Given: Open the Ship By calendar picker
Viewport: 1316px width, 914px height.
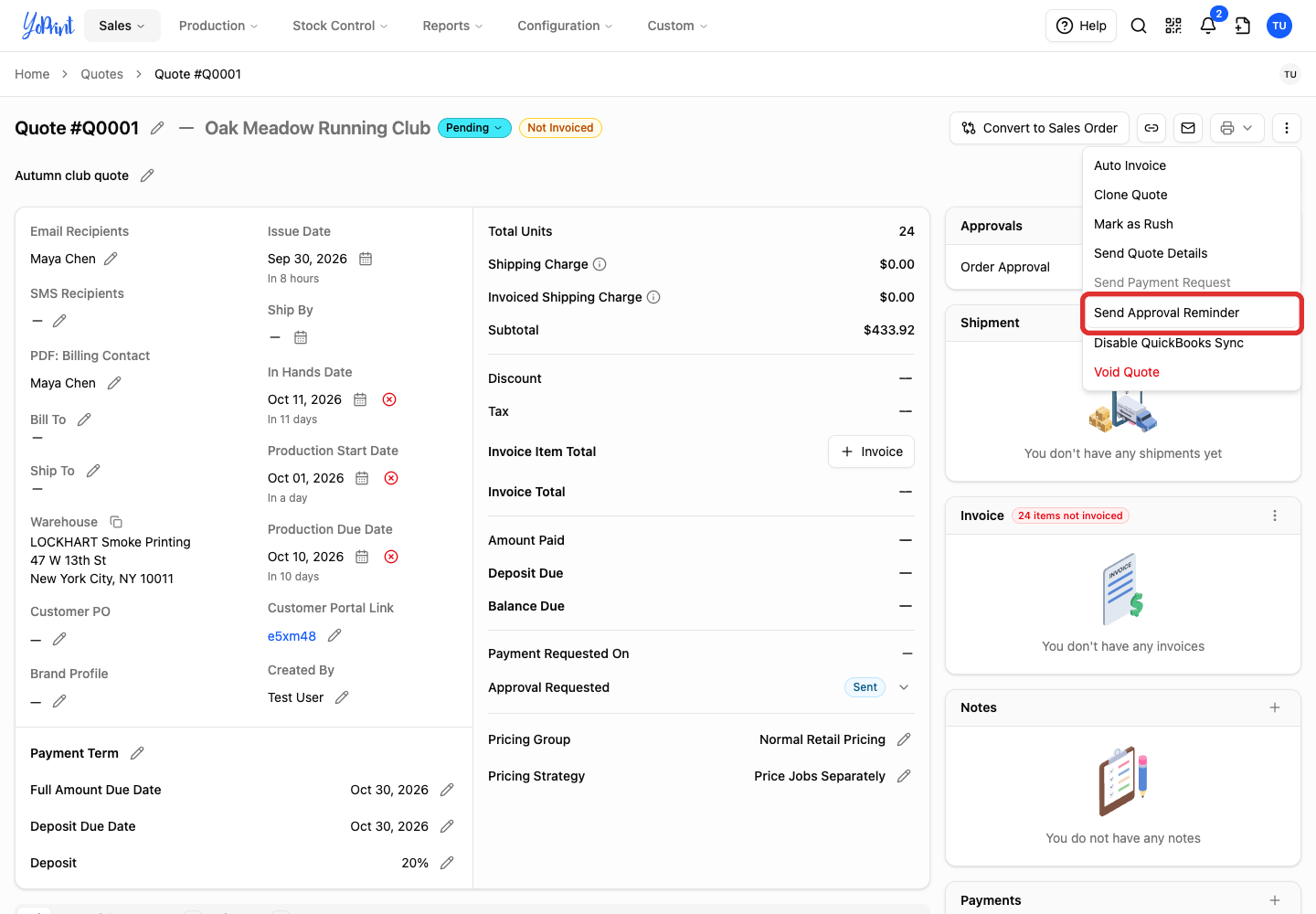Looking at the screenshot, I should 301,337.
